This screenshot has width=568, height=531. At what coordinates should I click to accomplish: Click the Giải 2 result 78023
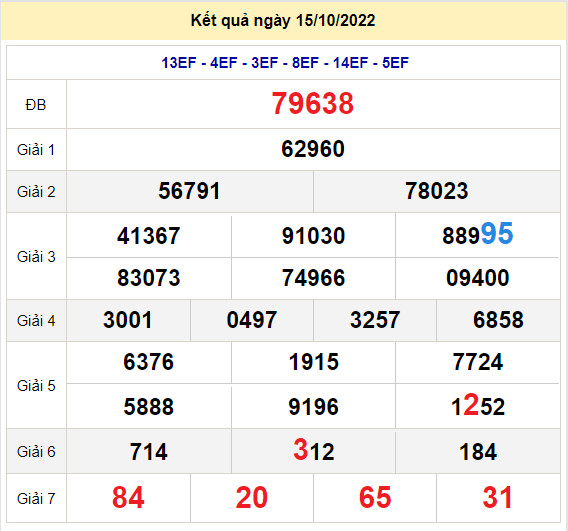point(437,191)
